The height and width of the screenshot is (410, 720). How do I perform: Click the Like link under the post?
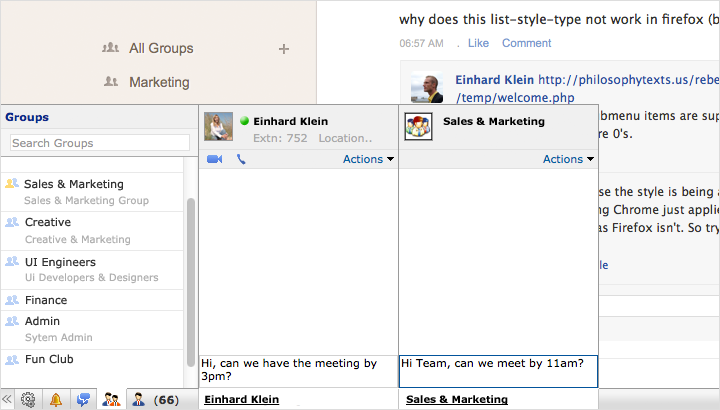(478, 43)
